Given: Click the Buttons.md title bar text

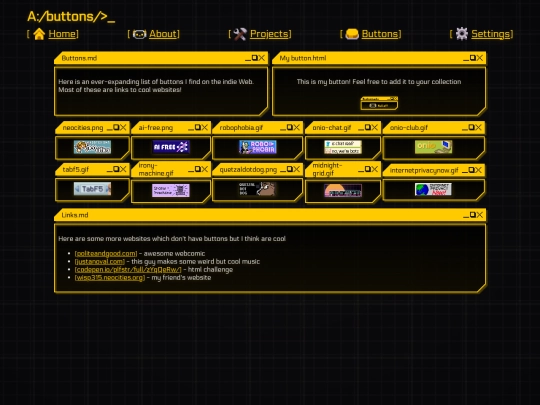Looking at the screenshot, I should (x=79, y=58).
